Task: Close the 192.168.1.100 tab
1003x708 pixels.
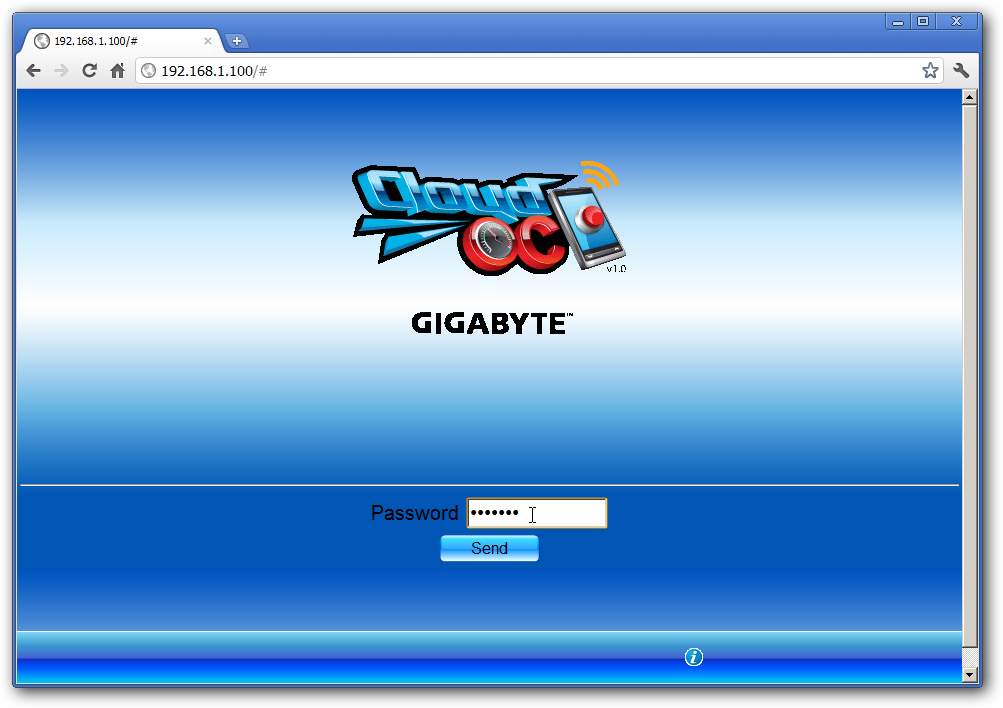Action: coord(208,41)
